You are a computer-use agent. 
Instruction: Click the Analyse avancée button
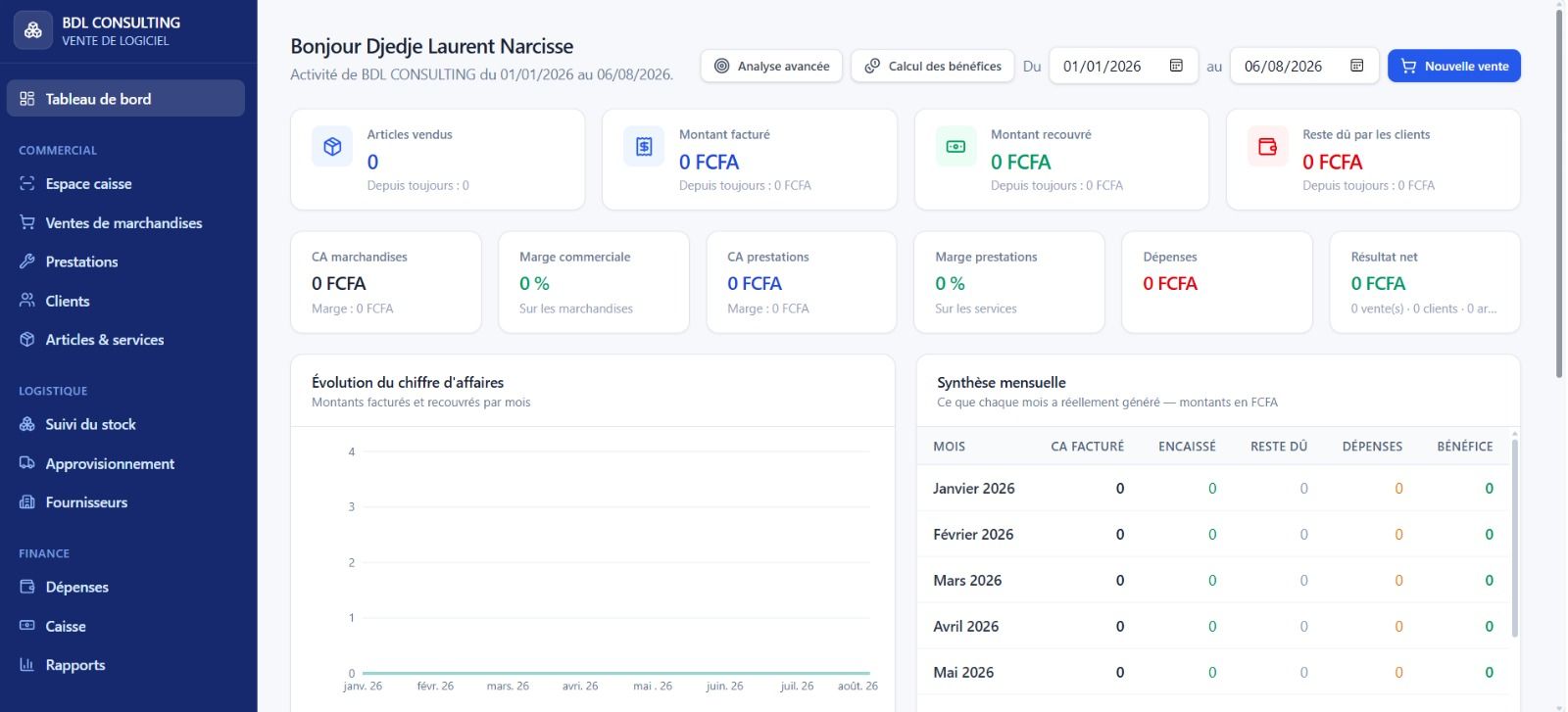tap(771, 66)
